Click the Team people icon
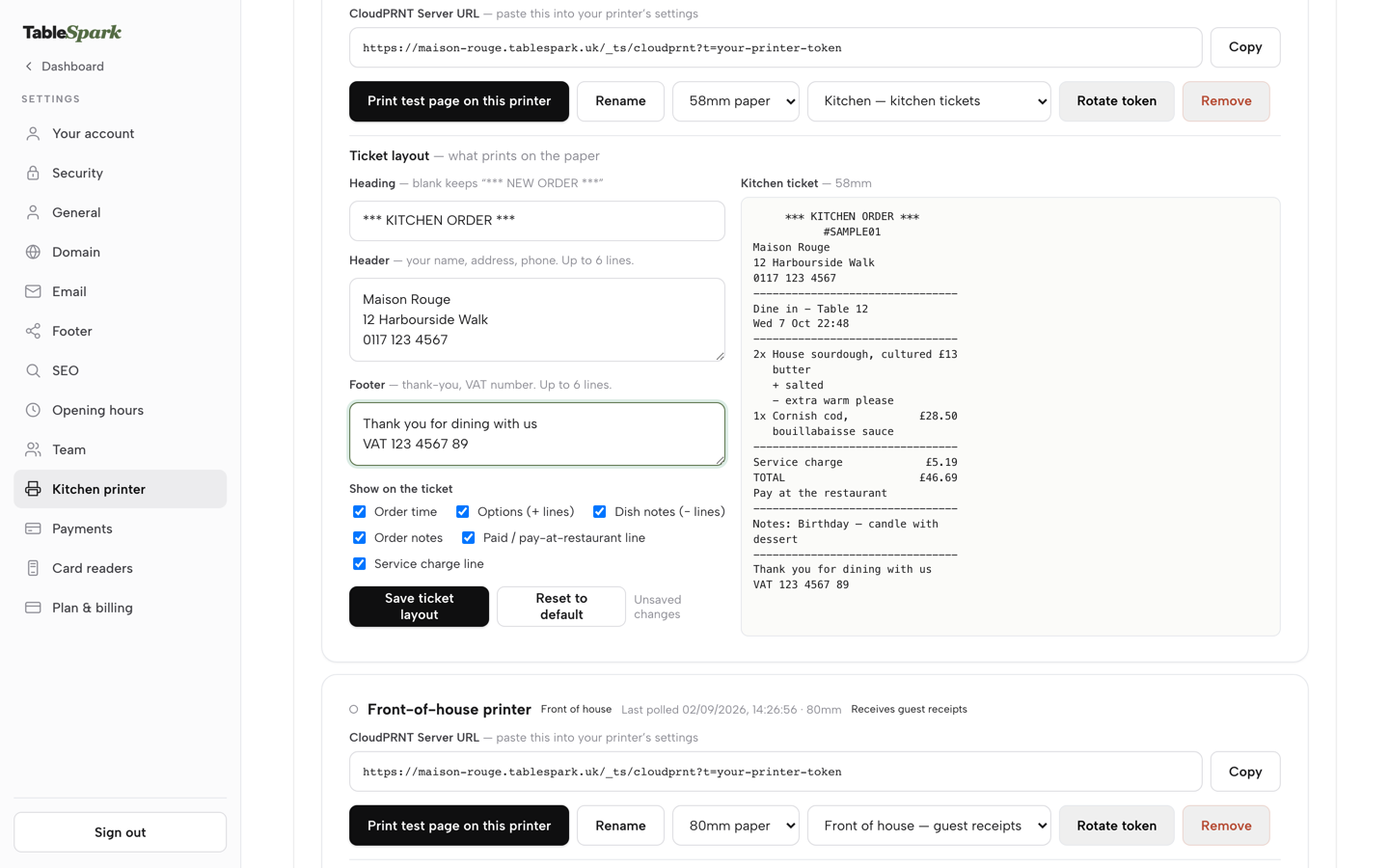This screenshot has width=1389, height=868. [33, 450]
